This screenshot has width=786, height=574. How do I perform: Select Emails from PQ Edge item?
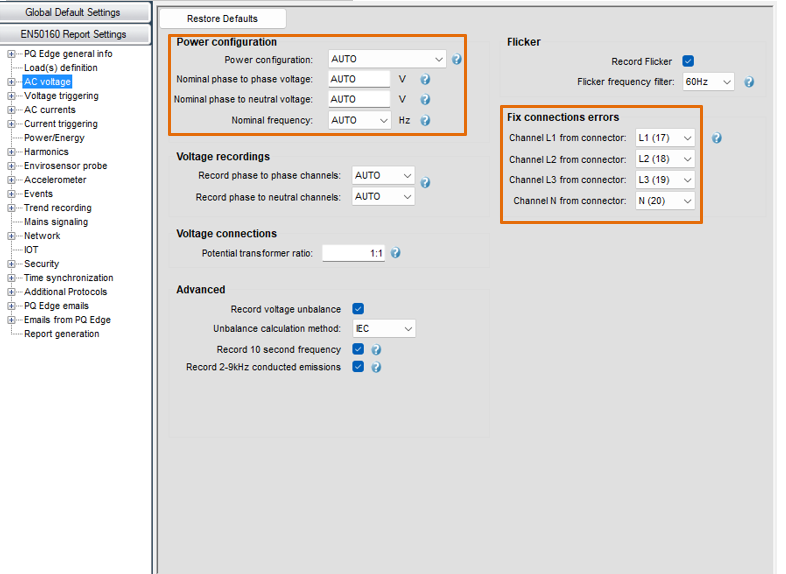coord(67,320)
